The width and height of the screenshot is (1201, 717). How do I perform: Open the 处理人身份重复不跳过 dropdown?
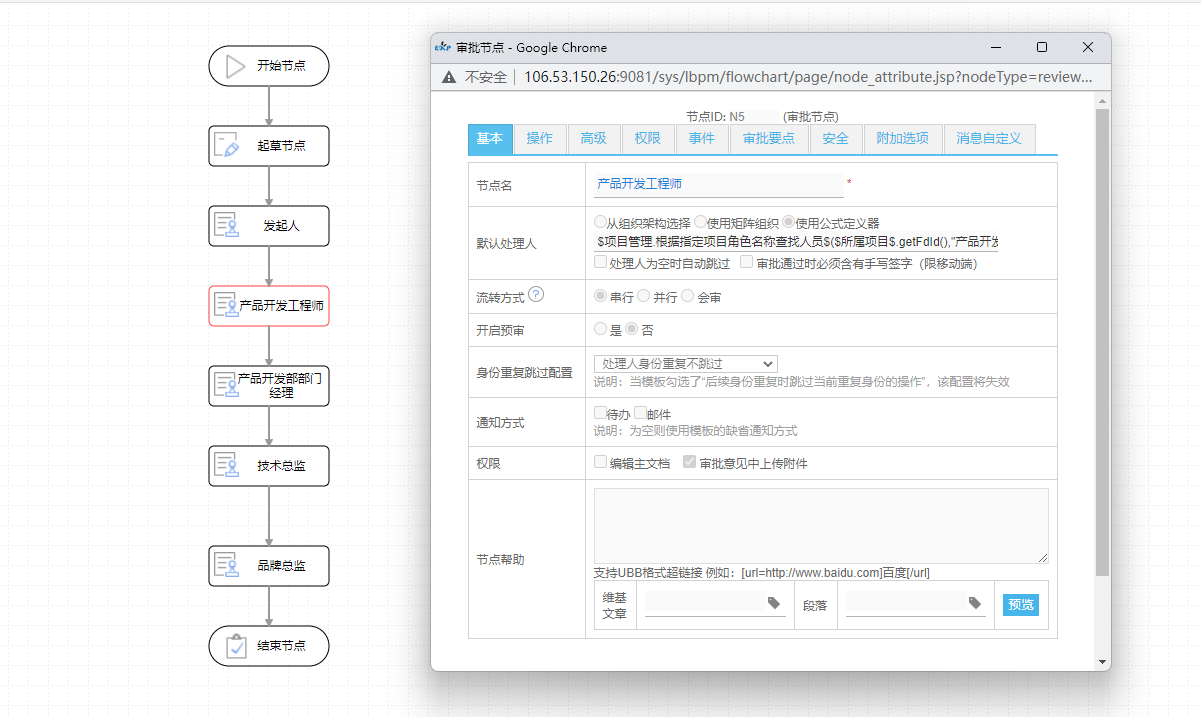(685, 364)
